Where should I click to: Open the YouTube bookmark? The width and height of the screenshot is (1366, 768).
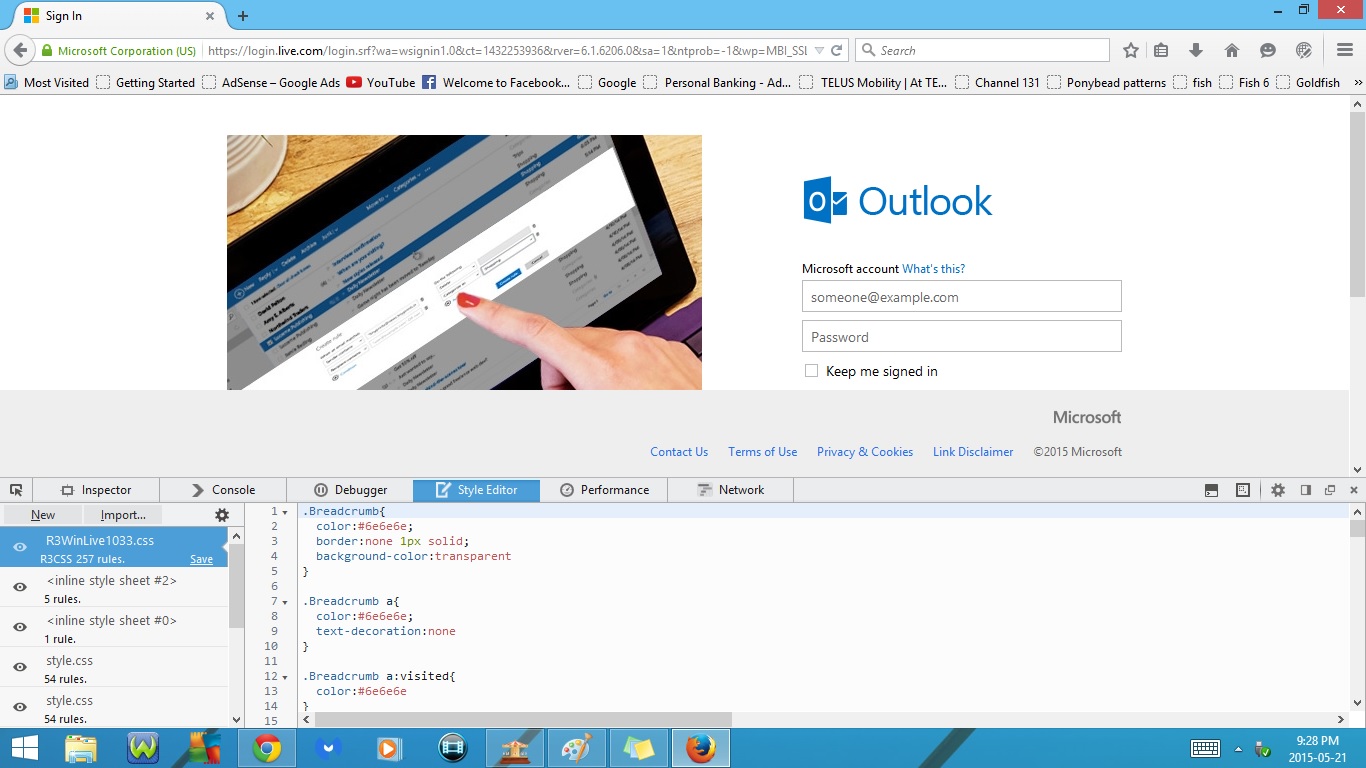381,82
